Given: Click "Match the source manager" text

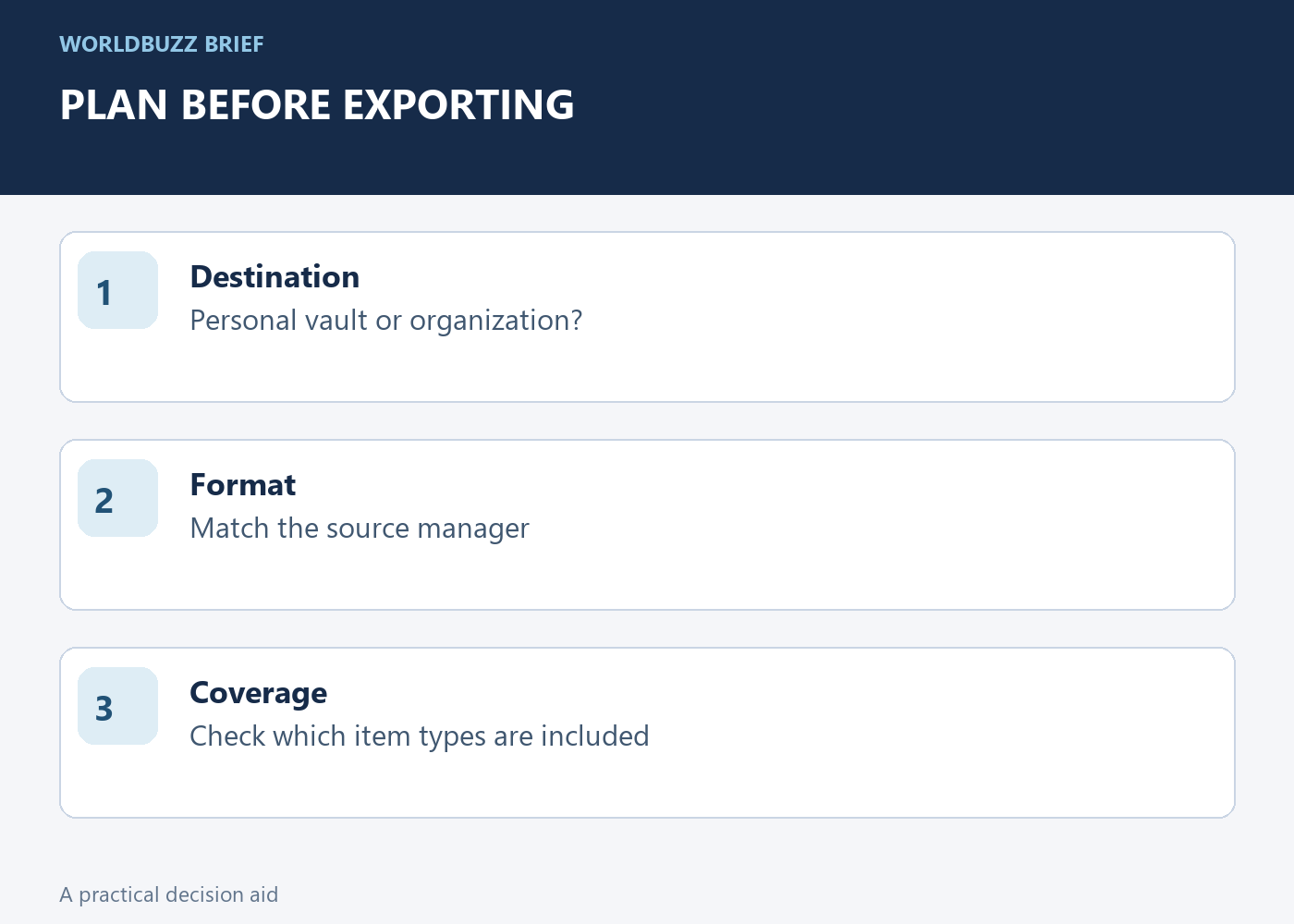Looking at the screenshot, I should click(360, 529).
